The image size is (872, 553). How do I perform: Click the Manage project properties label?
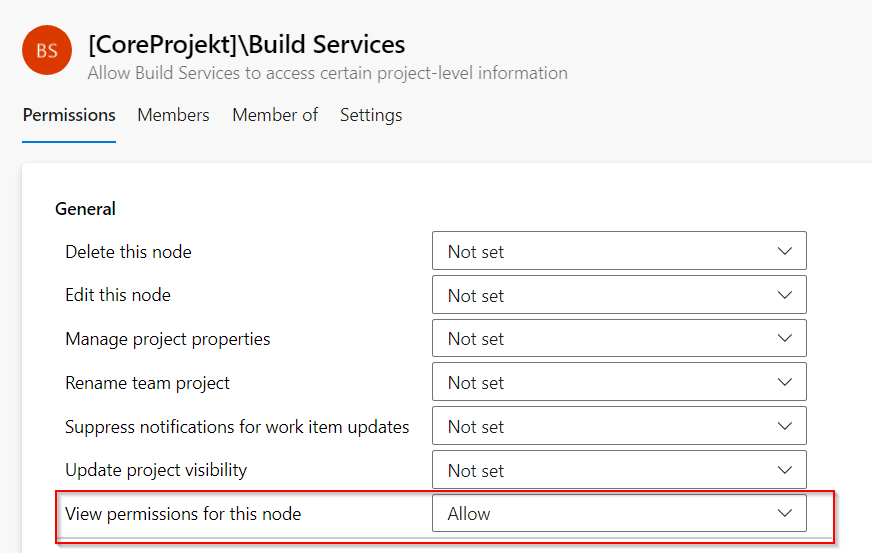(x=168, y=339)
